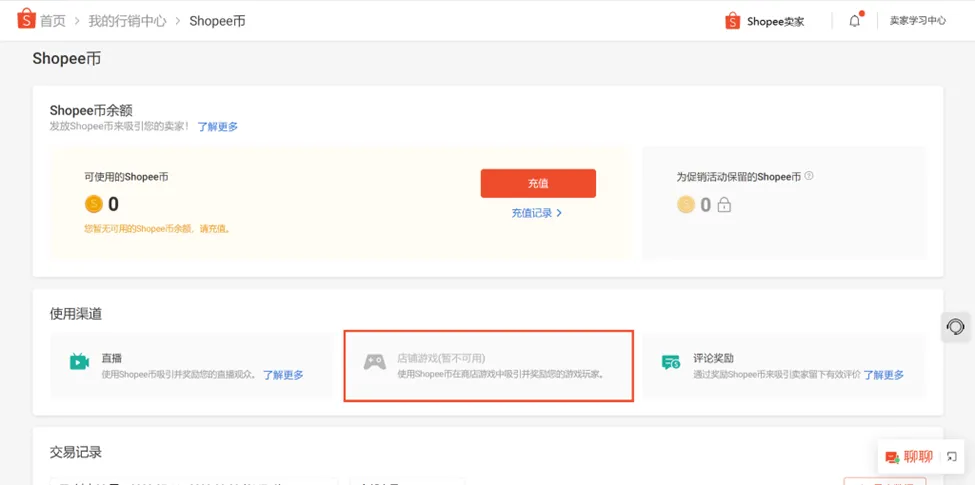Click the Shopee卖家 bag icon
The width and height of the screenshot is (975, 485).
pos(732,21)
